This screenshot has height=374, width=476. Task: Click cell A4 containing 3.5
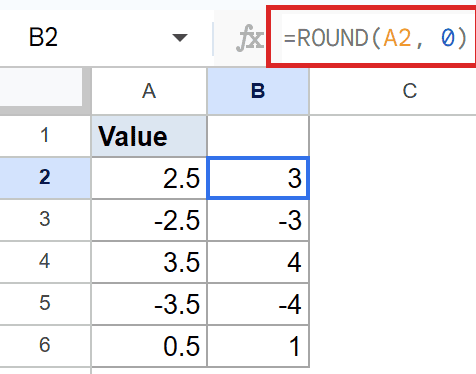pos(149,262)
